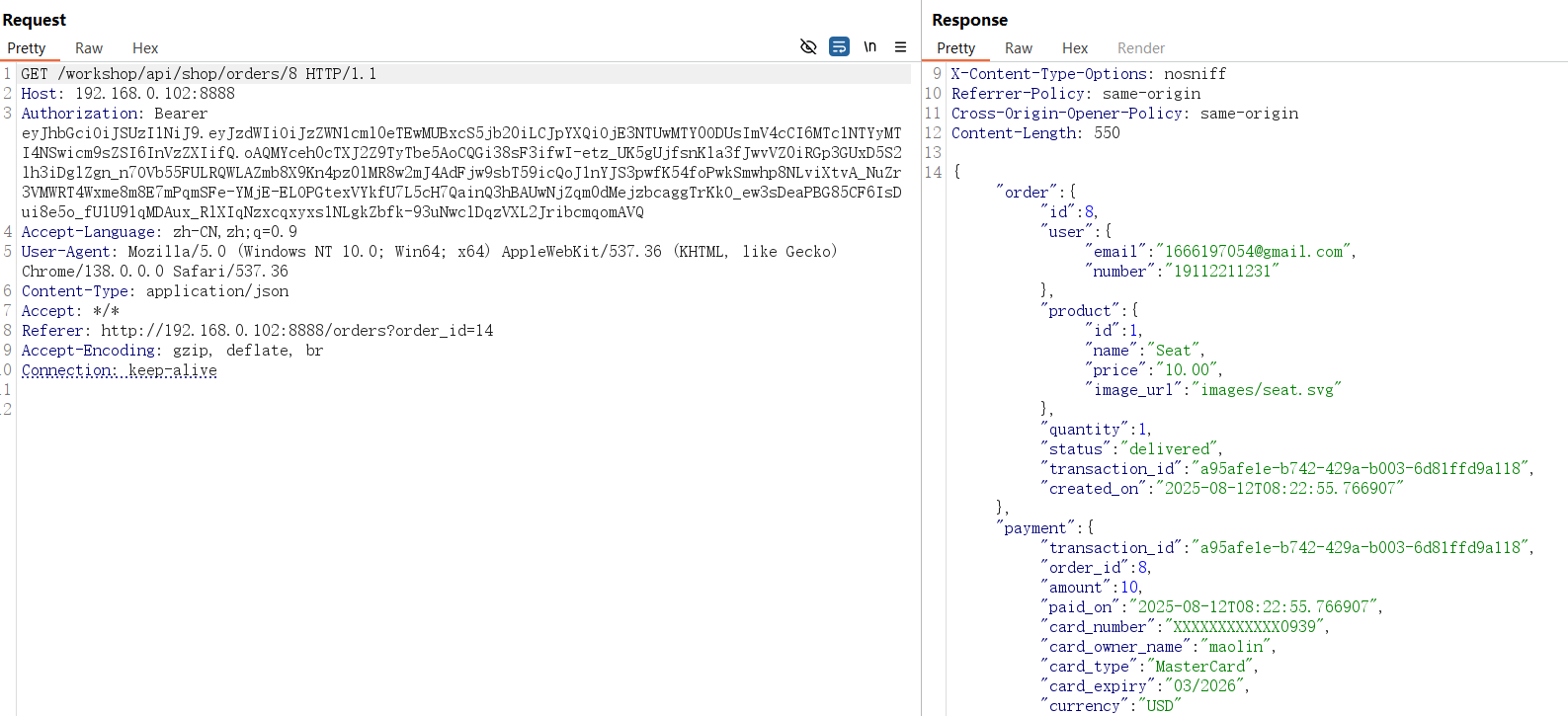Open the Response Render tab

click(1141, 48)
